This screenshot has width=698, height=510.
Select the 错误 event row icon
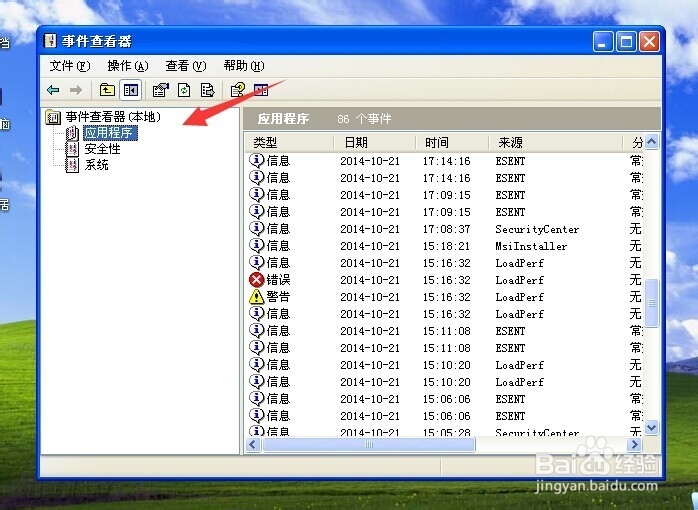tap(257, 280)
